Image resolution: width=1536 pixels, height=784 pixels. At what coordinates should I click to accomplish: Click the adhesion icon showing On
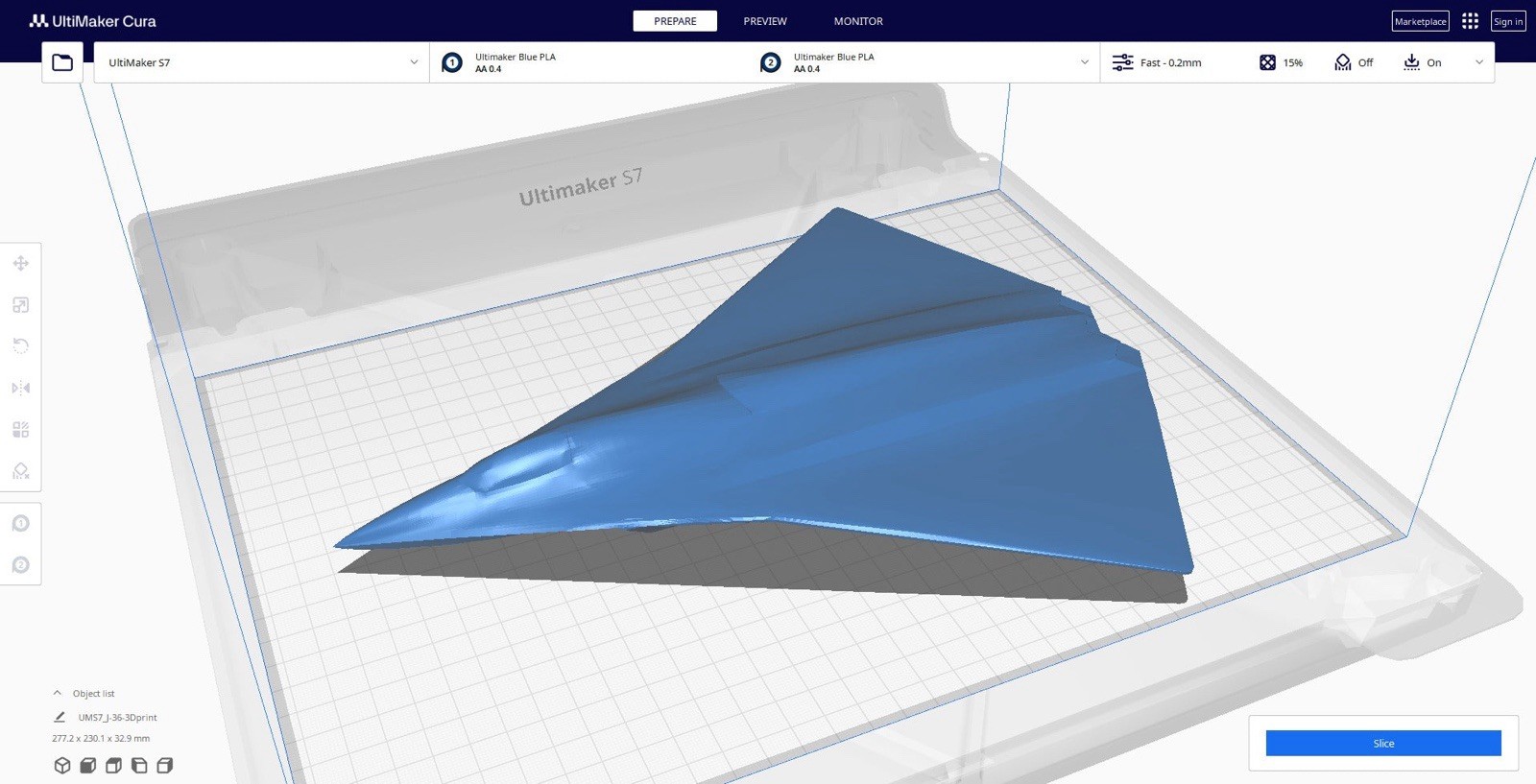click(x=1411, y=62)
